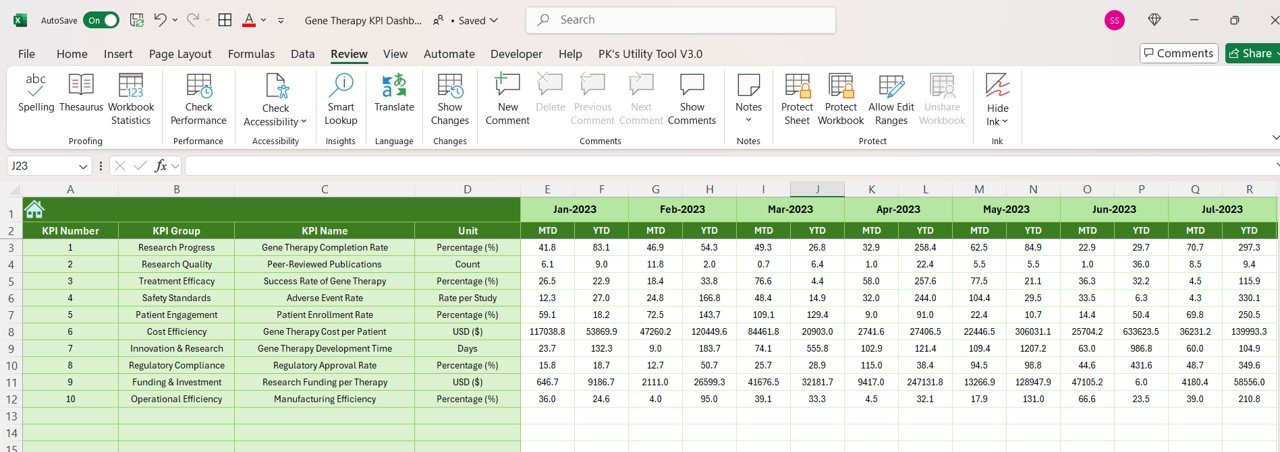1280x452 pixels.
Task: Click the Name Box showing J23
Action: 43,166
